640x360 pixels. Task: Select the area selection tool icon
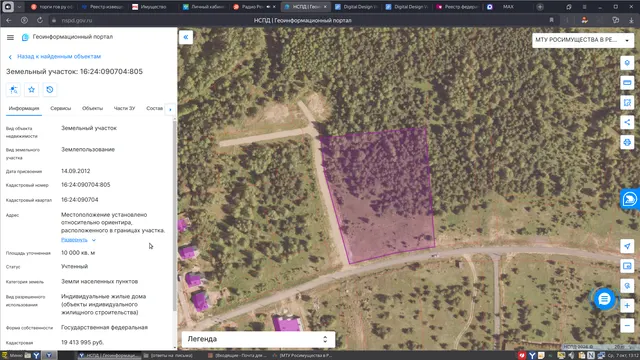627,102
